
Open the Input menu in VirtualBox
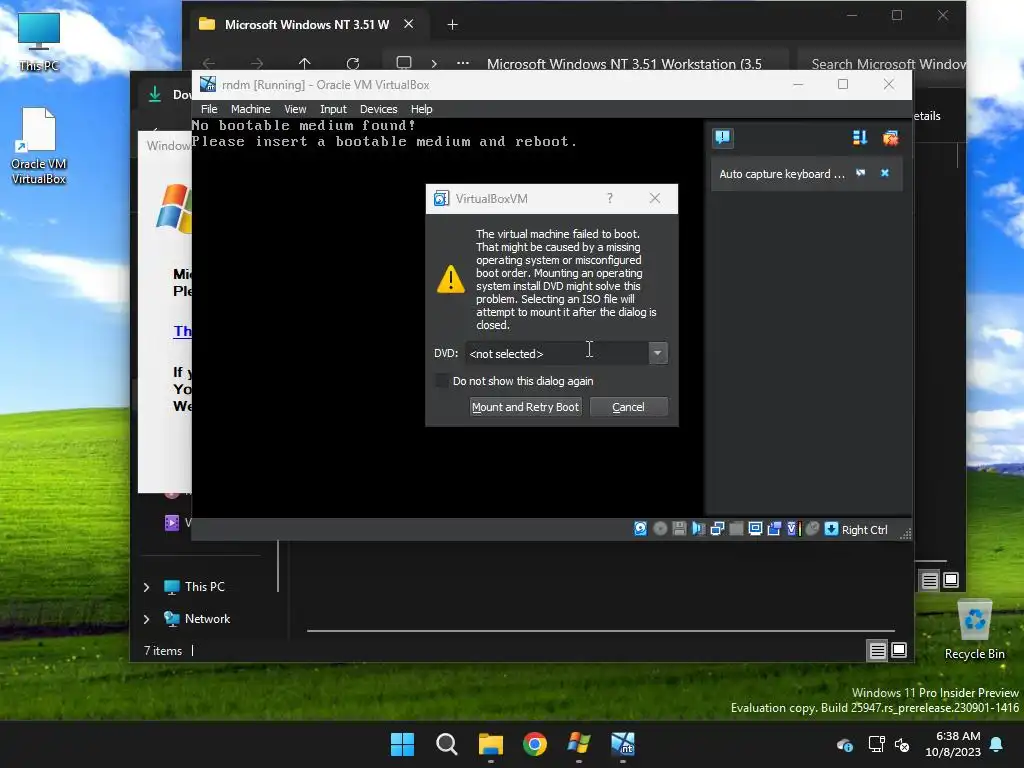(x=333, y=109)
